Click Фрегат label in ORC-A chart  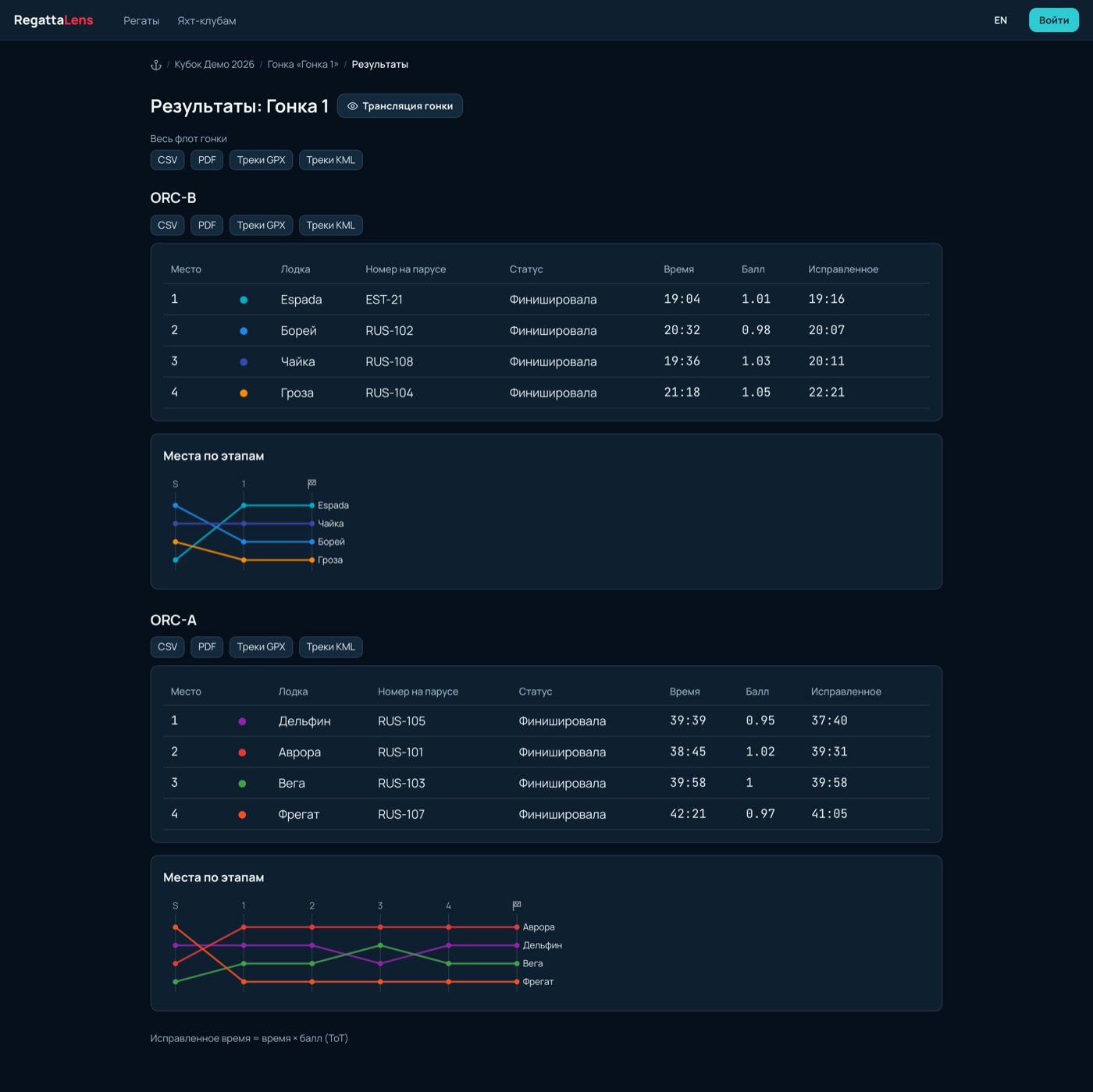pos(538,982)
